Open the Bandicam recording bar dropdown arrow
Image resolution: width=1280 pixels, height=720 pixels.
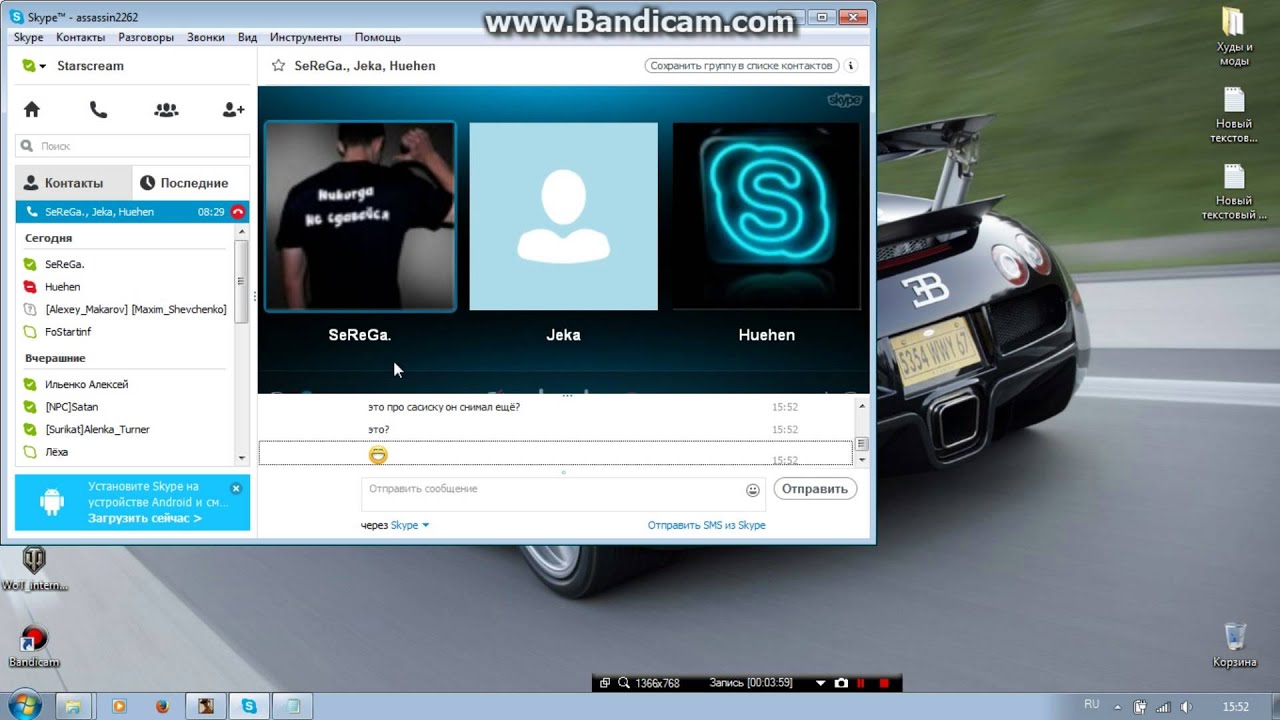click(x=821, y=683)
